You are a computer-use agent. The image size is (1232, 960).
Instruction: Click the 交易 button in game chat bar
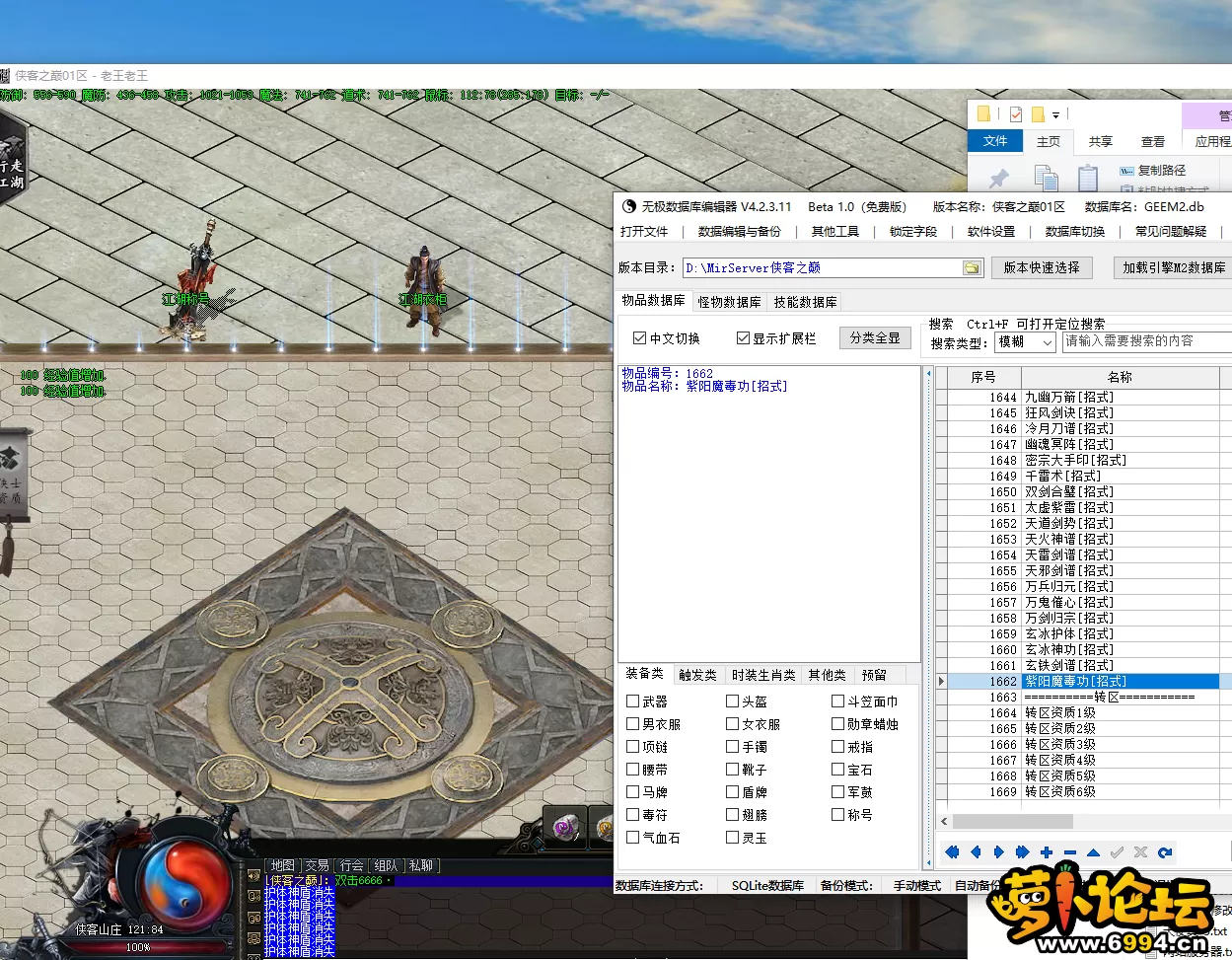click(317, 865)
